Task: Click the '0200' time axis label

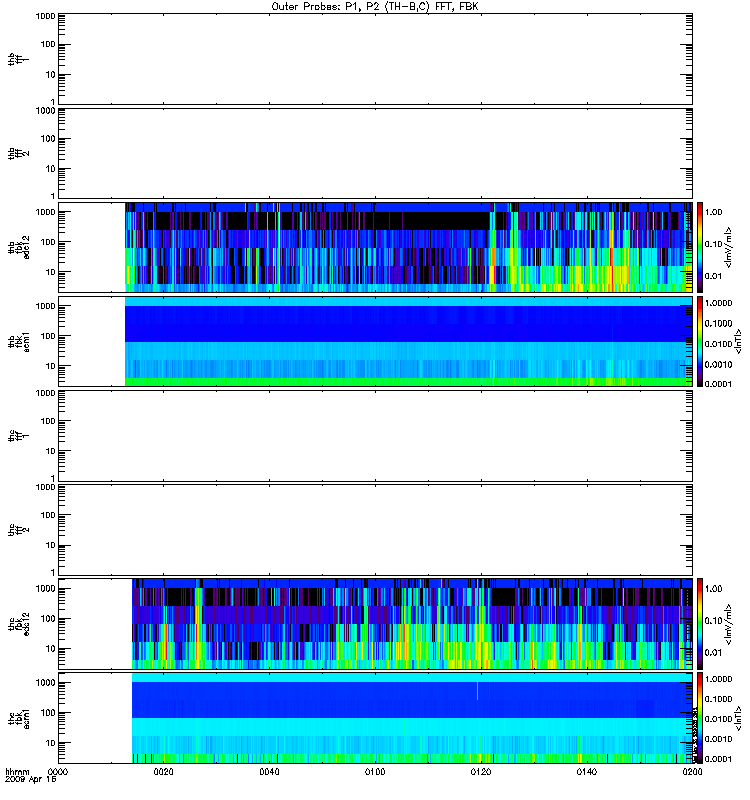Action: click(x=692, y=772)
